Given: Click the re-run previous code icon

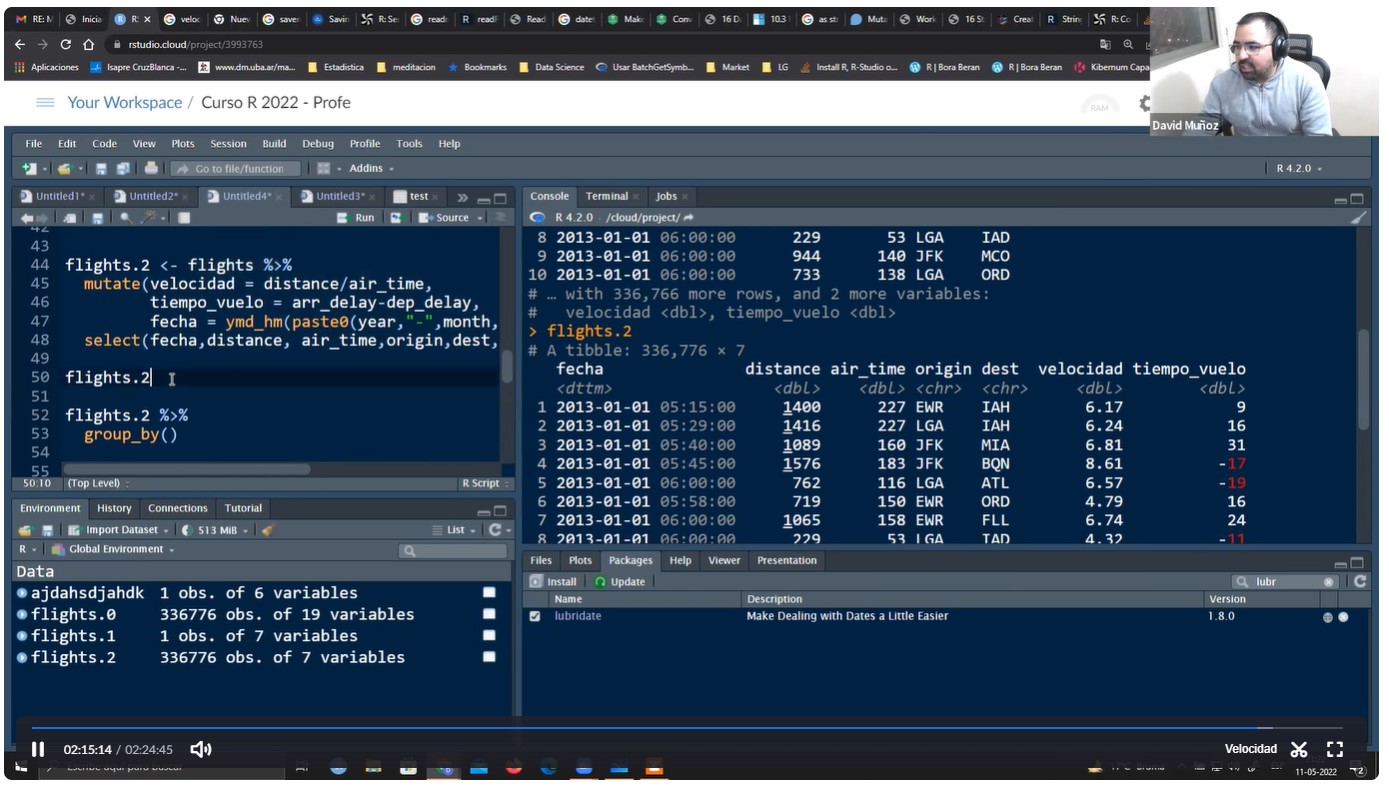Looking at the screenshot, I should pos(396,218).
